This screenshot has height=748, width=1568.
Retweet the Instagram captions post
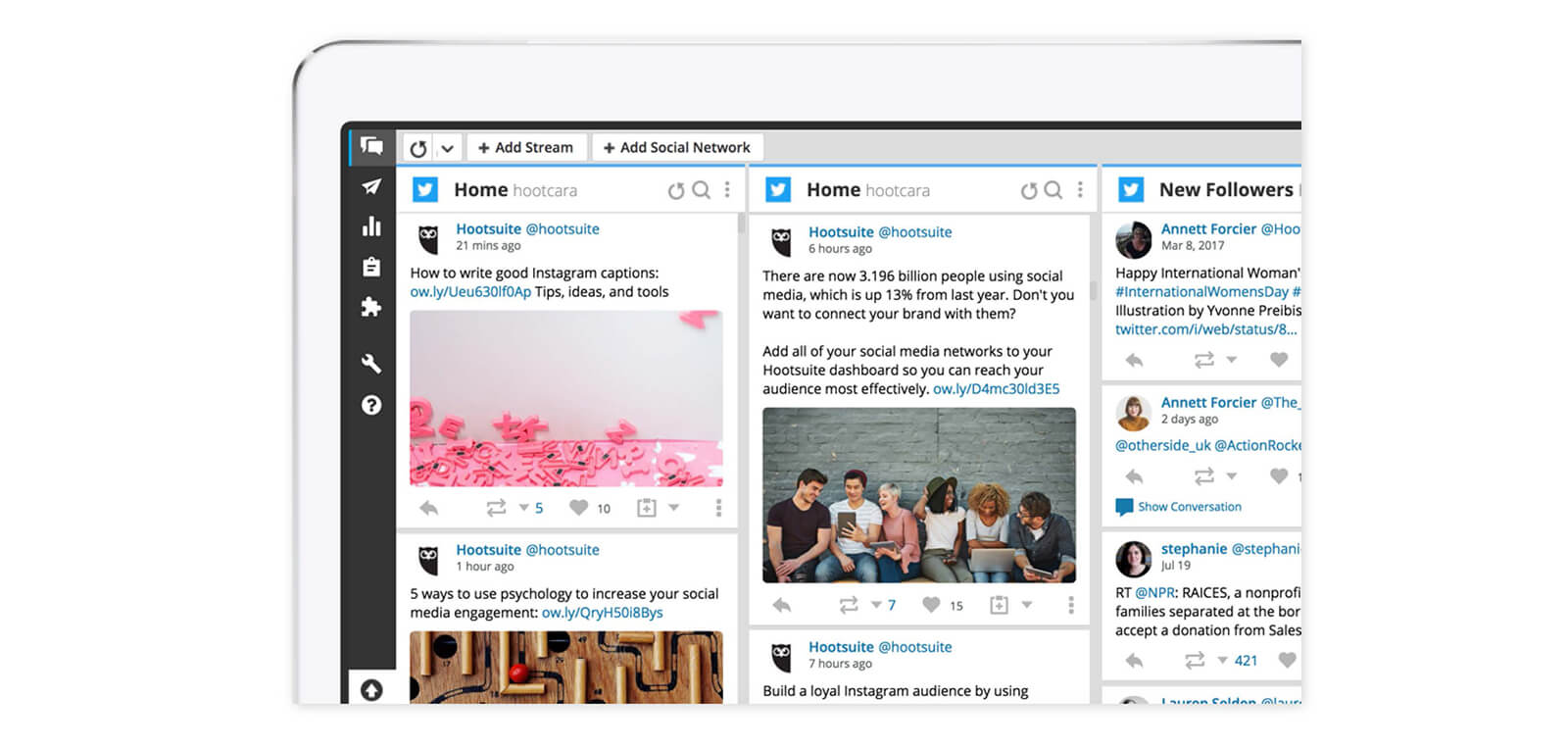(x=496, y=508)
